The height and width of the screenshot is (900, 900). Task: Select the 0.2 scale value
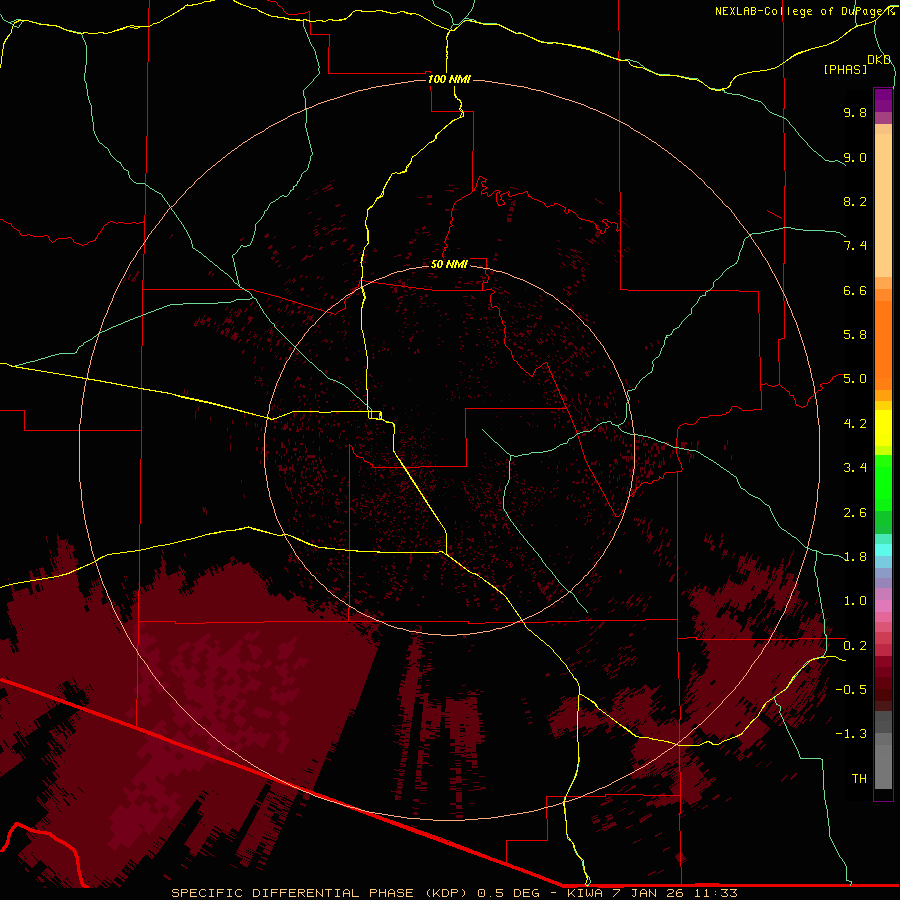pyautogui.click(x=855, y=646)
